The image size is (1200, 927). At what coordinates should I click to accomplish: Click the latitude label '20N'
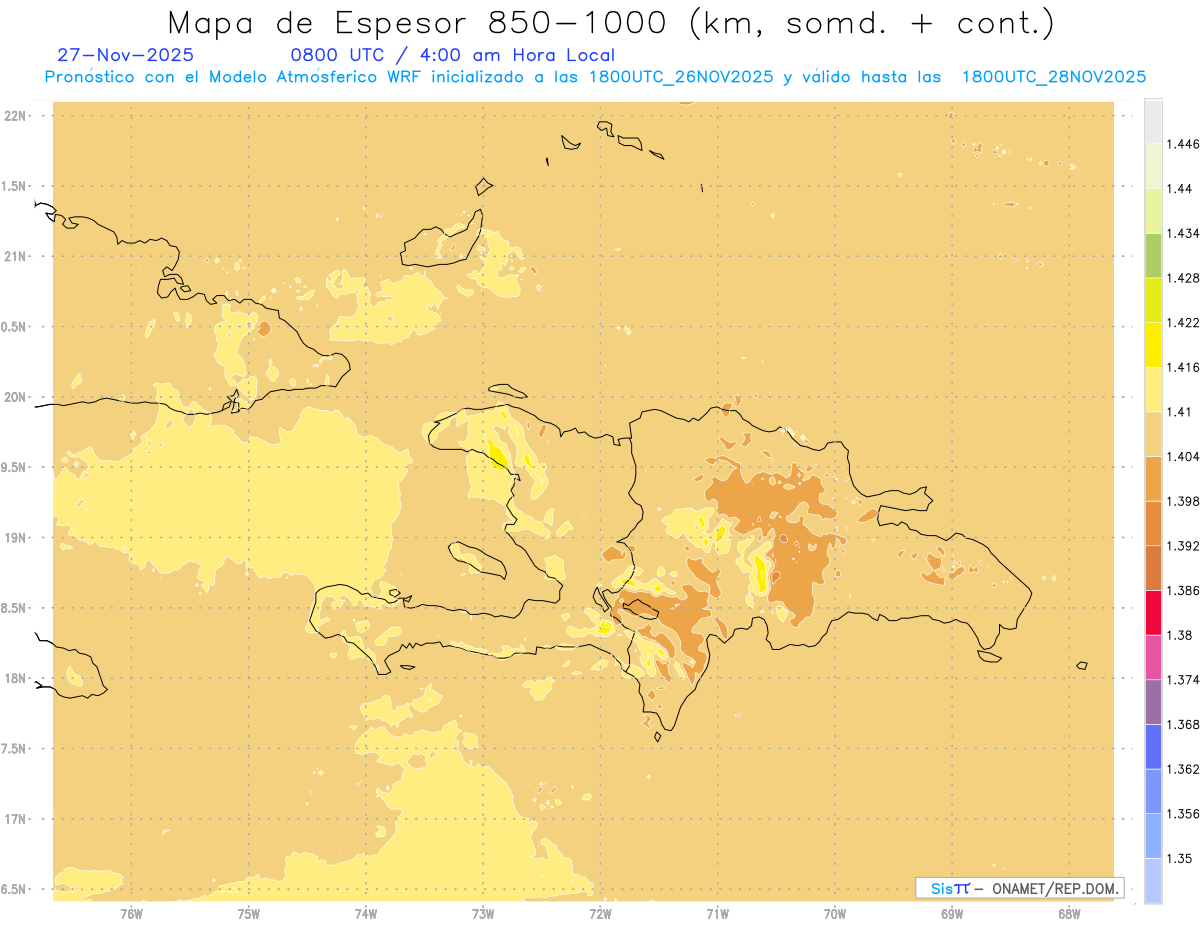click(x=15, y=397)
